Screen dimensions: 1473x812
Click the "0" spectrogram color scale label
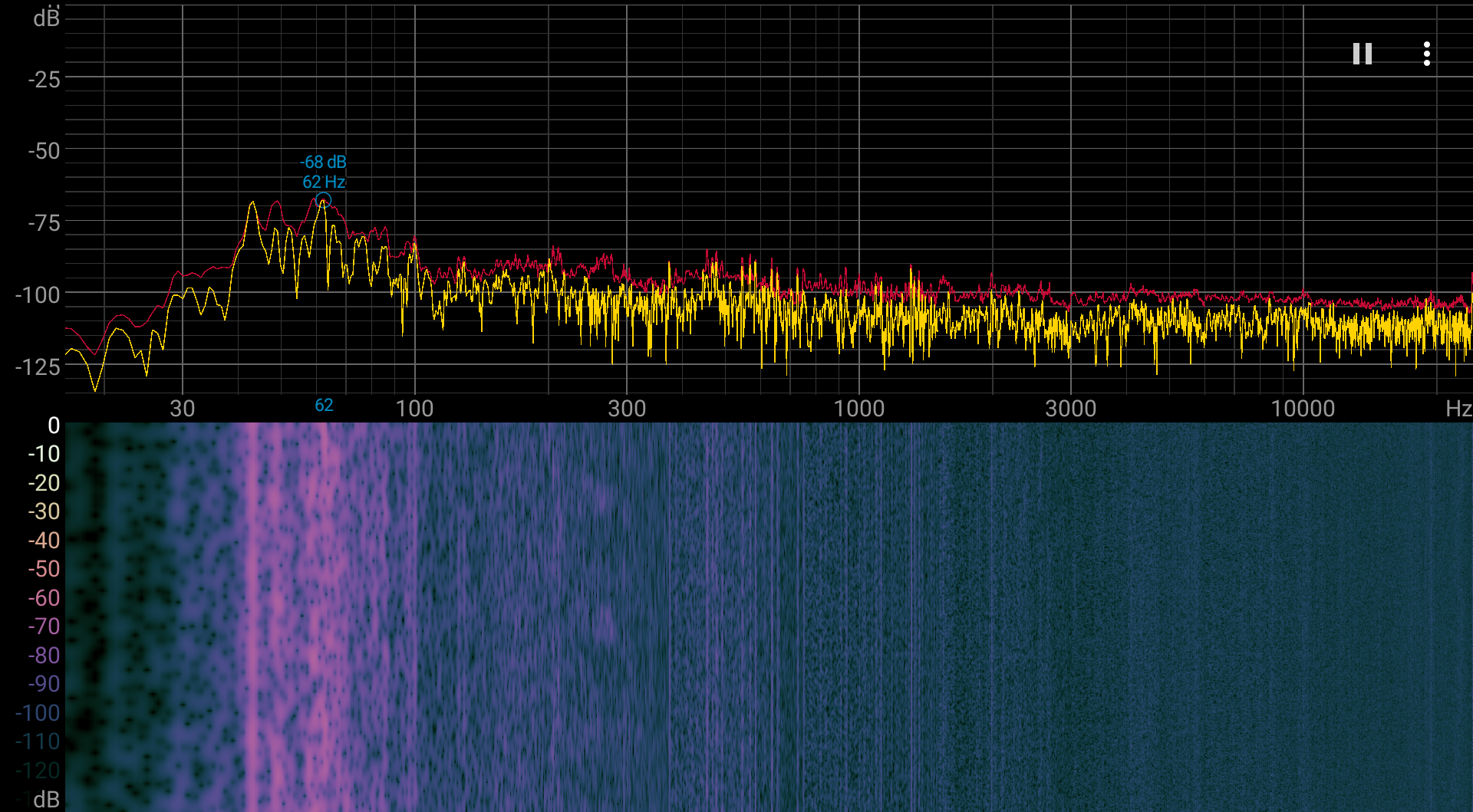54,425
